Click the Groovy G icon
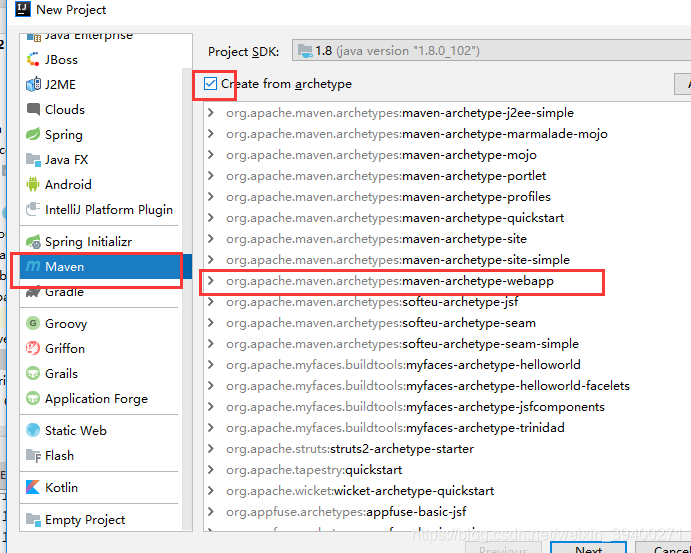Screen dimensions: 691x553 [x=33, y=323]
